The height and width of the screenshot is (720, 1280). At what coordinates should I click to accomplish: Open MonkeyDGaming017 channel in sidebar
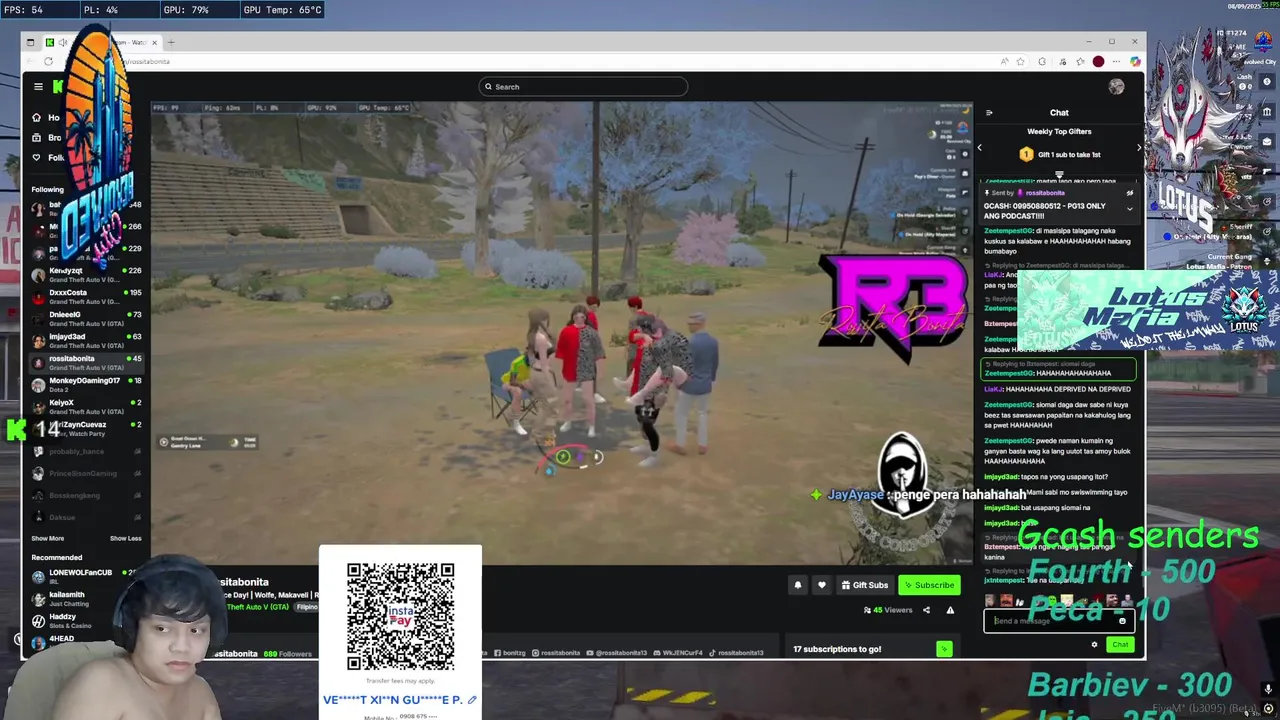87,385
